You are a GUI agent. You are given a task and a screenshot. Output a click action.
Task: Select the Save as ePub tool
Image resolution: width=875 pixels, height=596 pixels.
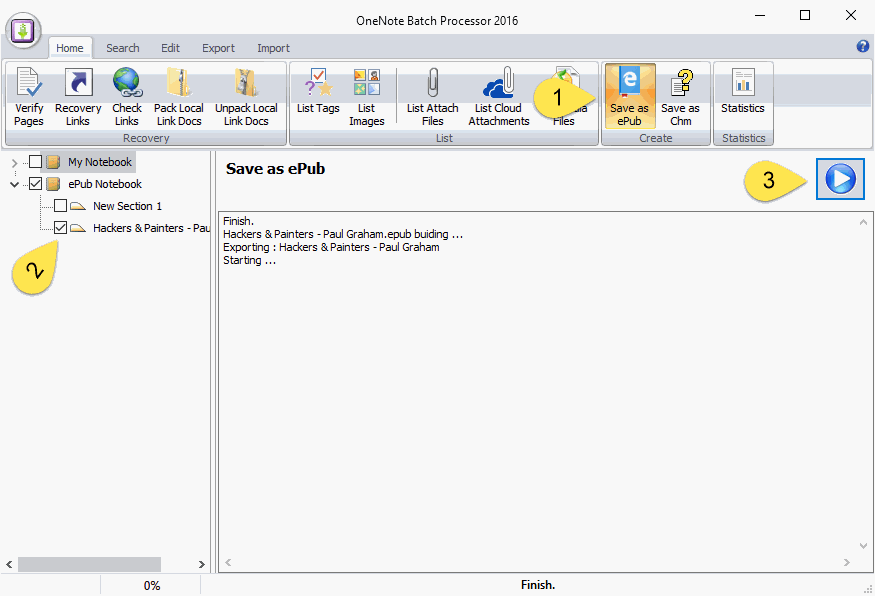point(629,97)
